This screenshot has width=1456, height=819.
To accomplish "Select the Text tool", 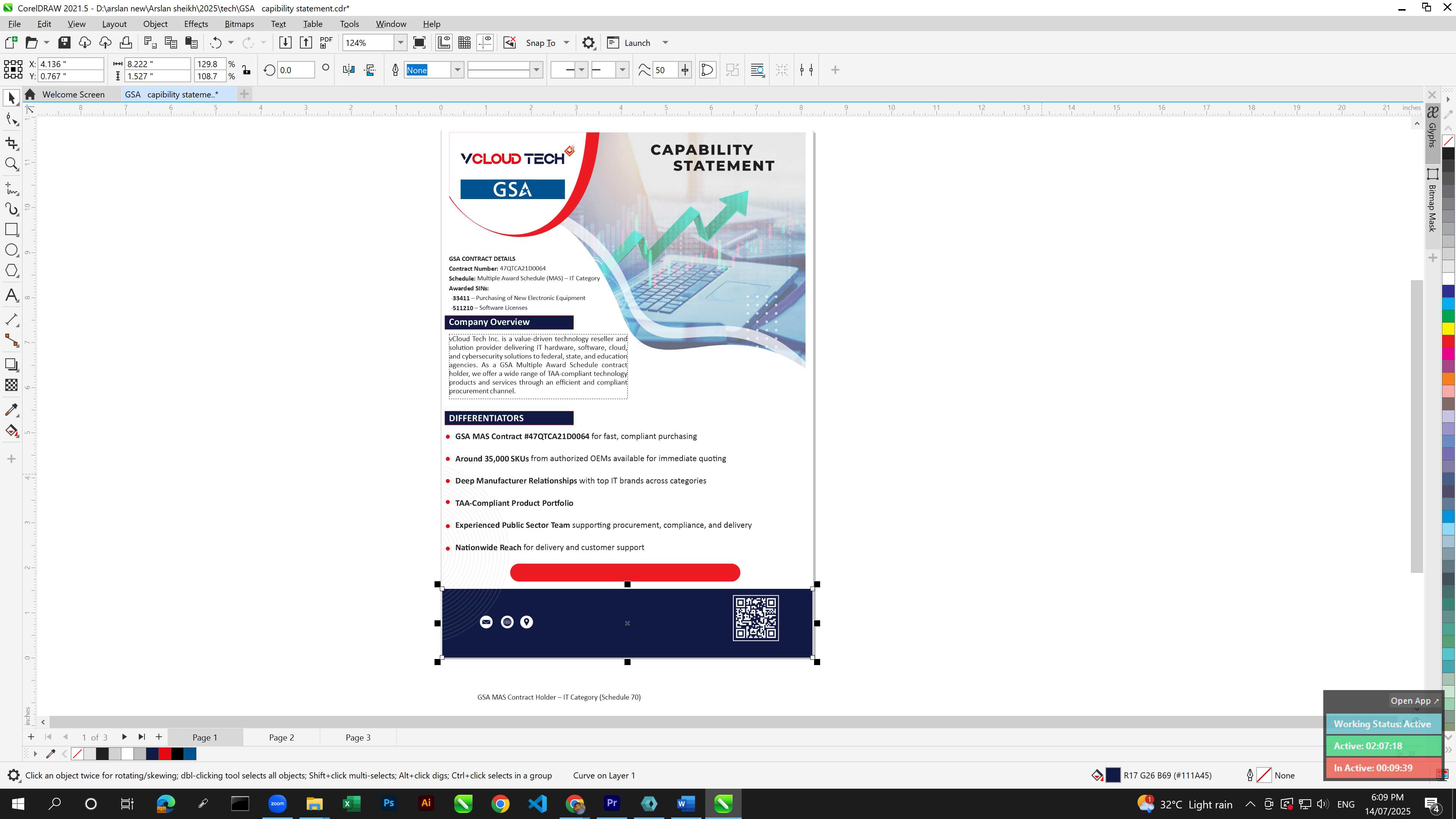I will point(11,296).
